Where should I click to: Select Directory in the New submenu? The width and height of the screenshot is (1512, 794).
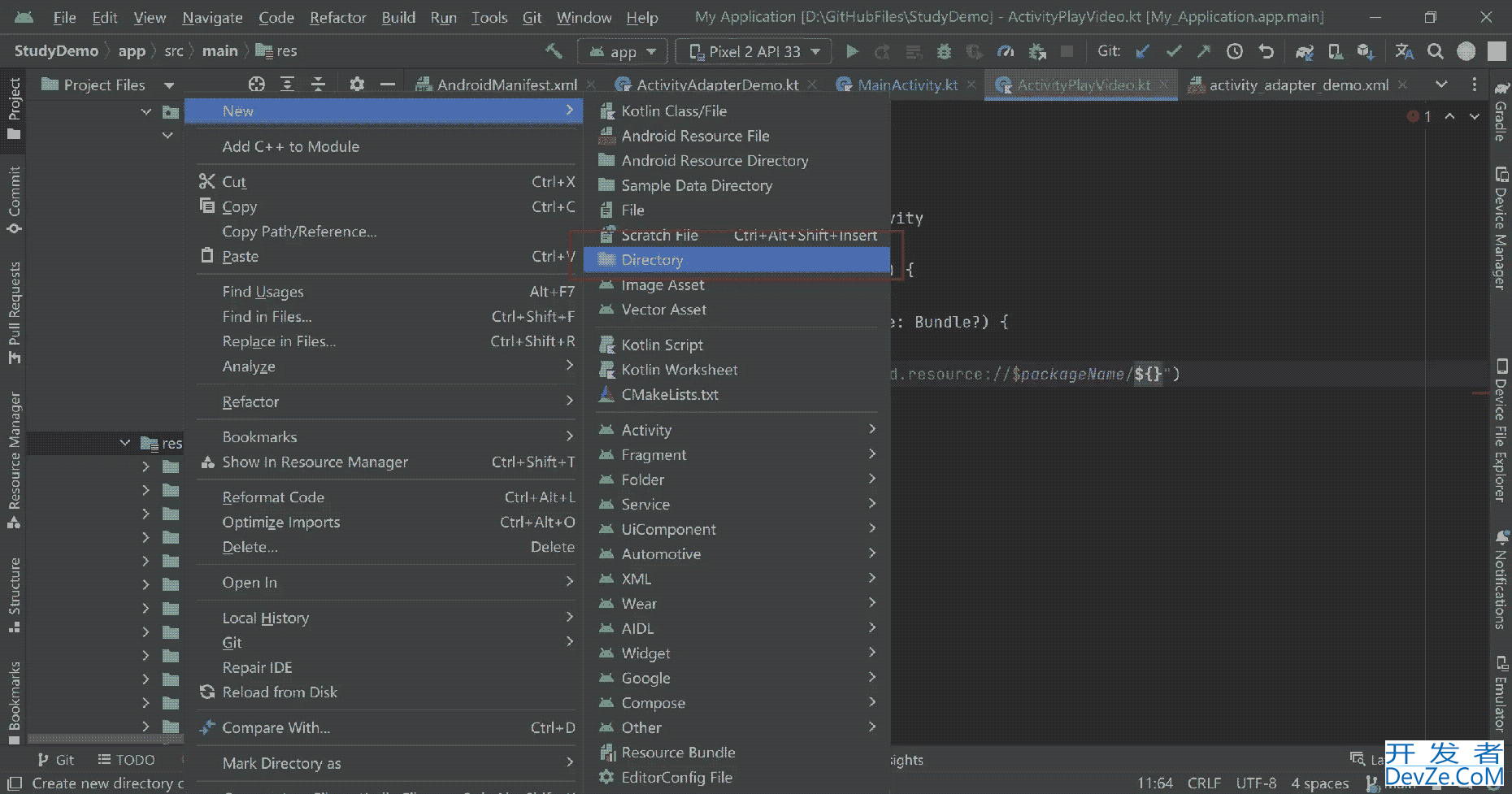738,260
